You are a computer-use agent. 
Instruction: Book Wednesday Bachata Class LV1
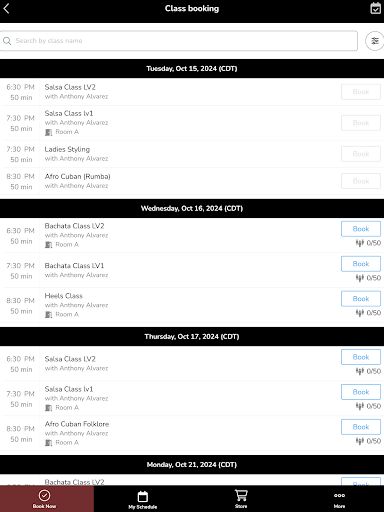click(361, 264)
